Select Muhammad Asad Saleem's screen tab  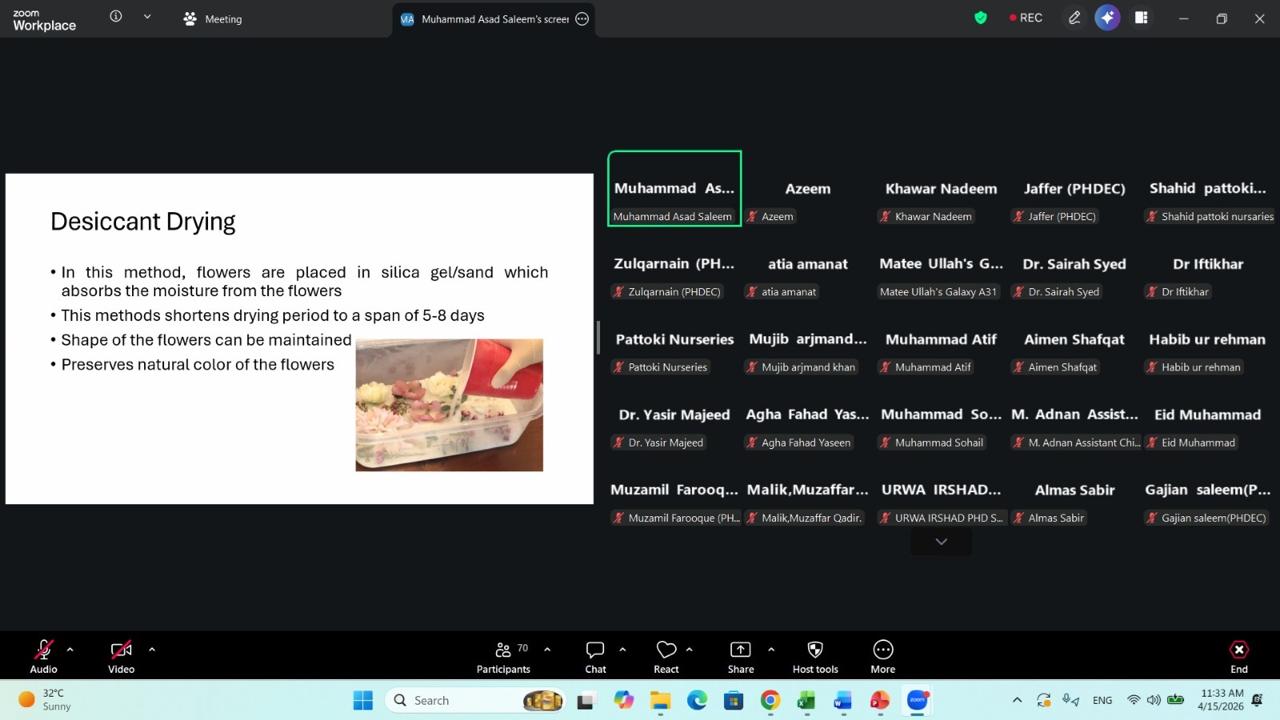pos(485,19)
